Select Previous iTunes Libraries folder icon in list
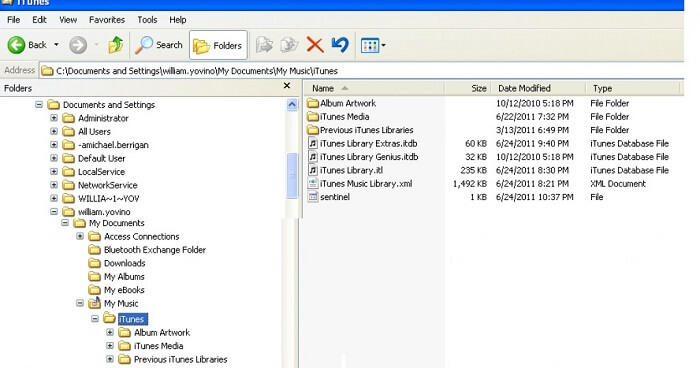The width and height of the screenshot is (700, 368). pyautogui.click(x=313, y=130)
